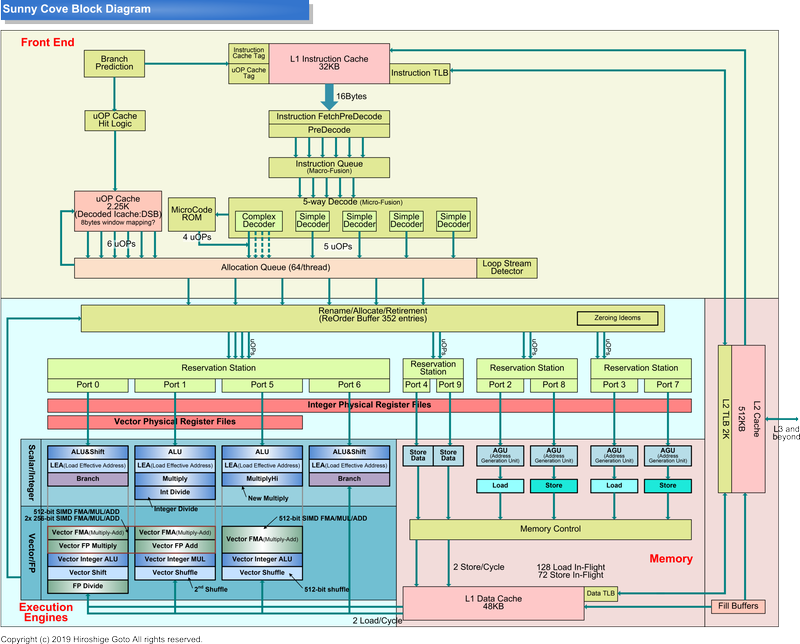800x644 pixels.
Task: Select the Port 9 box
Action: point(449,385)
